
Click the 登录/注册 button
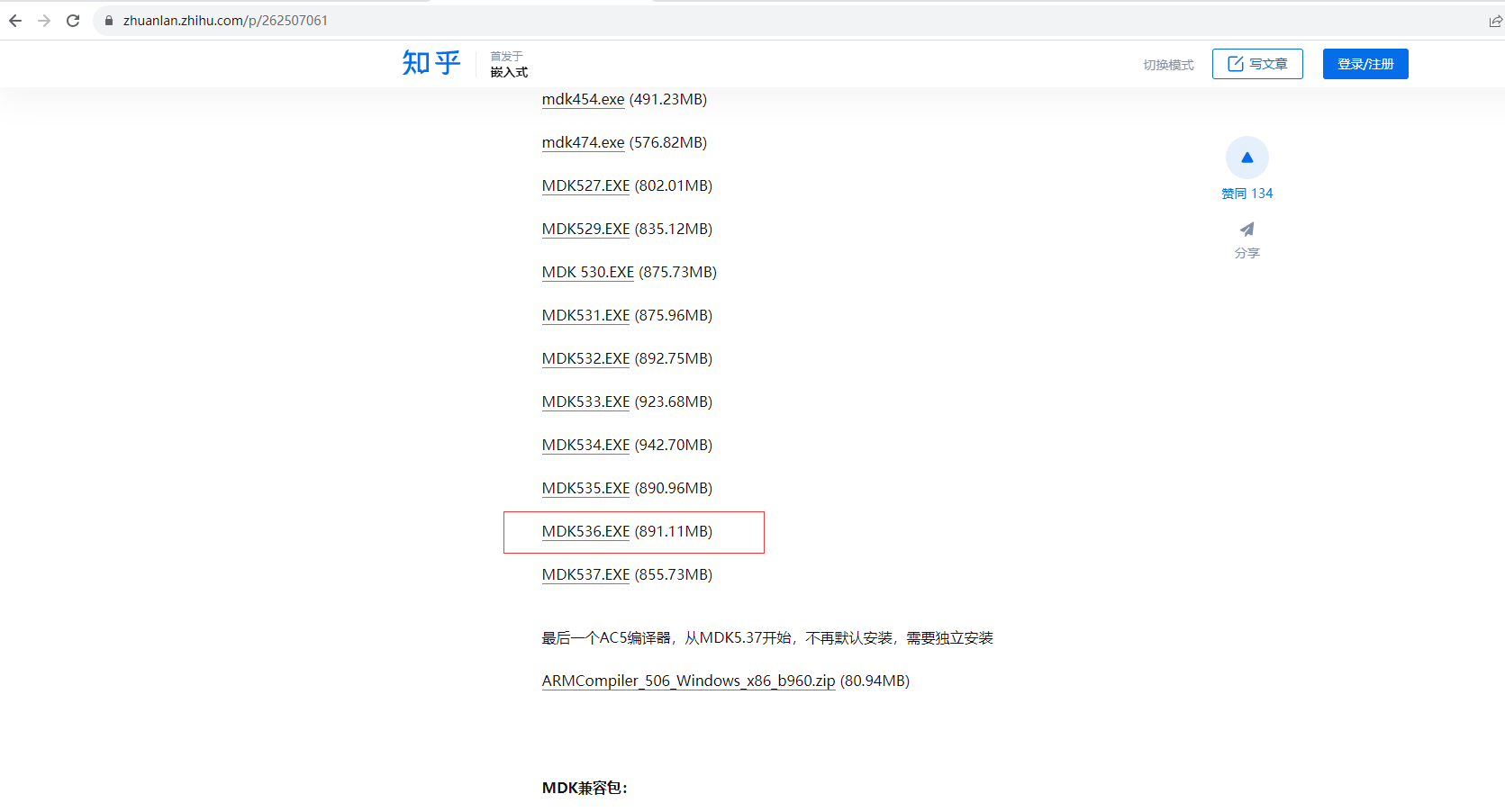point(1365,64)
